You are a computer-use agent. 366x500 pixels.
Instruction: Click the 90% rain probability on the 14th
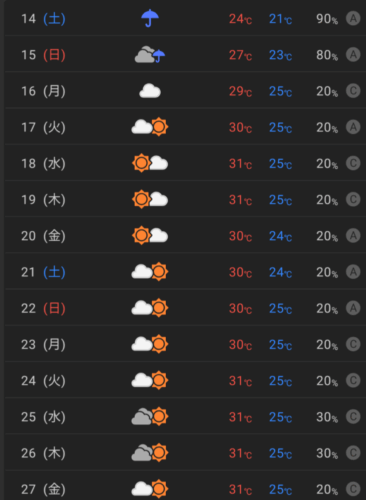[327, 19]
